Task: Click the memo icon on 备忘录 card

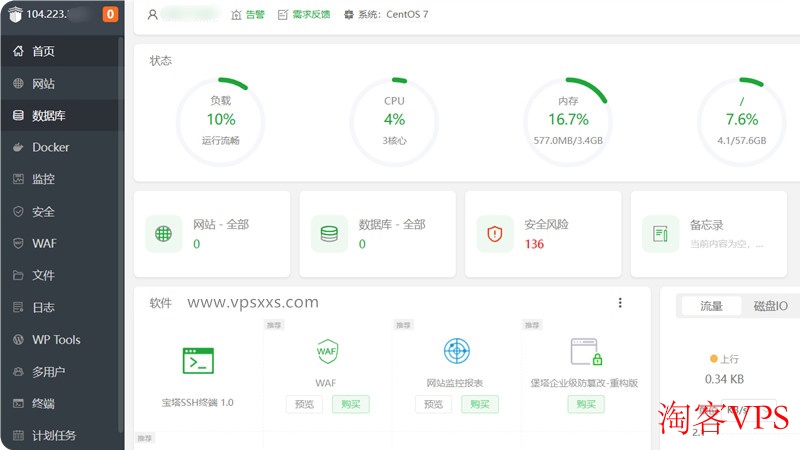Action: [x=661, y=234]
